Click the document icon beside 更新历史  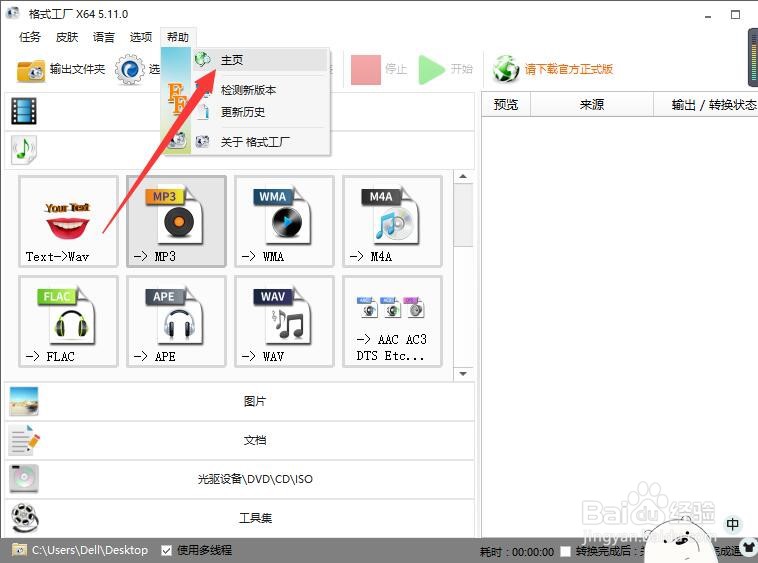click(x=204, y=112)
